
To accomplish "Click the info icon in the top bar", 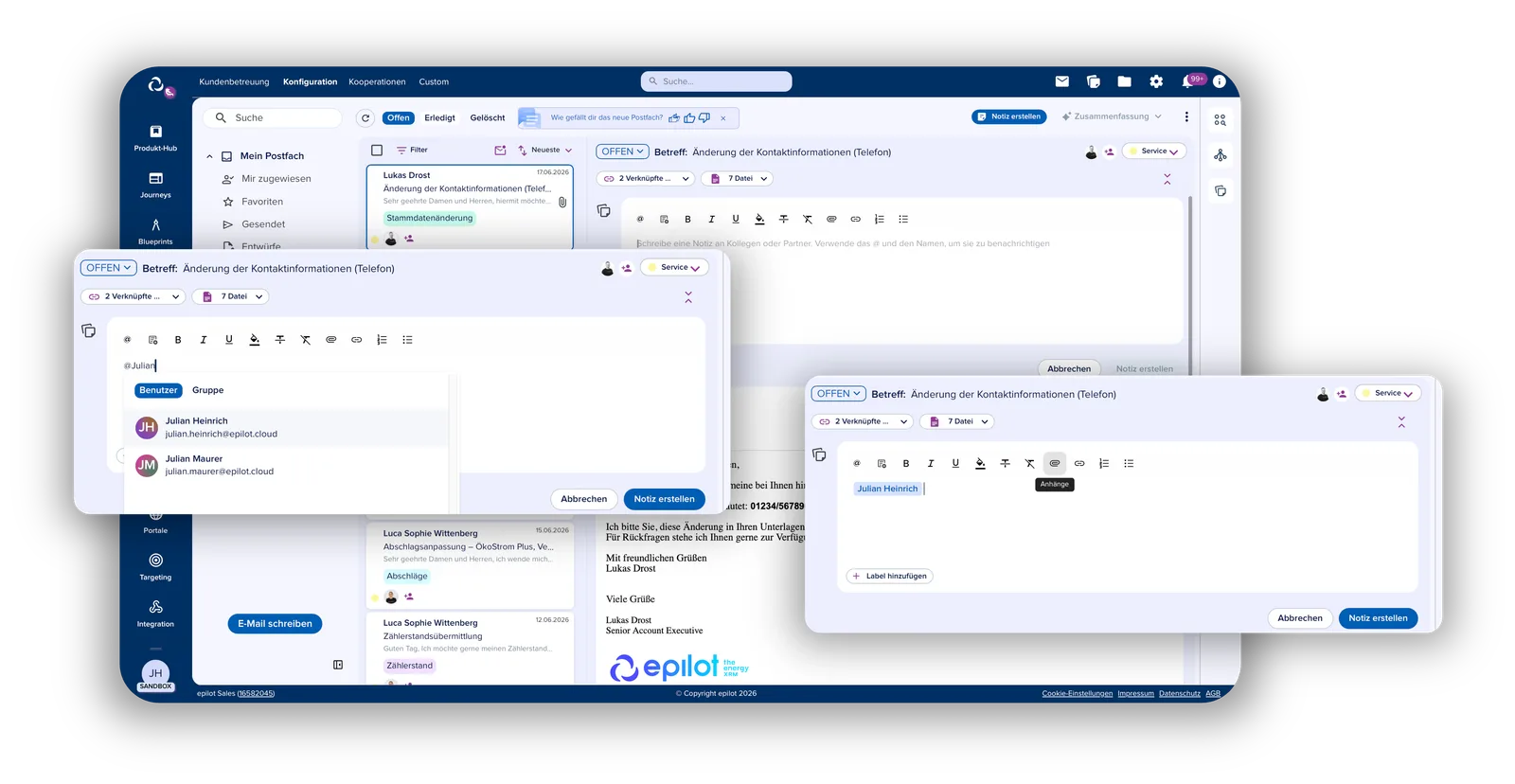I will tap(1220, 81).
